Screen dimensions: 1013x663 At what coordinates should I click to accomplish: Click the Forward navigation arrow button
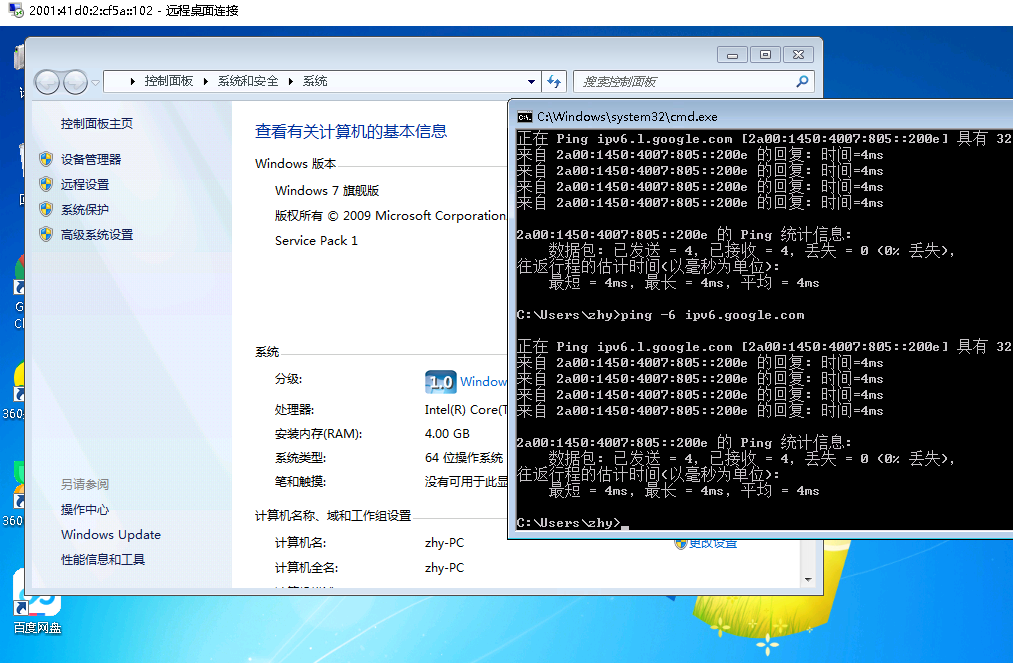coord(76,82)
